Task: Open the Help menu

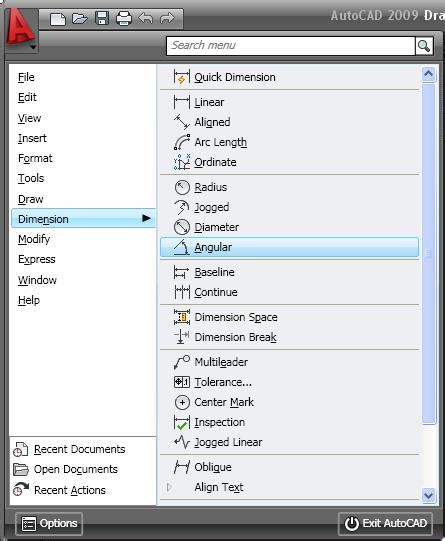Action: 29,300
